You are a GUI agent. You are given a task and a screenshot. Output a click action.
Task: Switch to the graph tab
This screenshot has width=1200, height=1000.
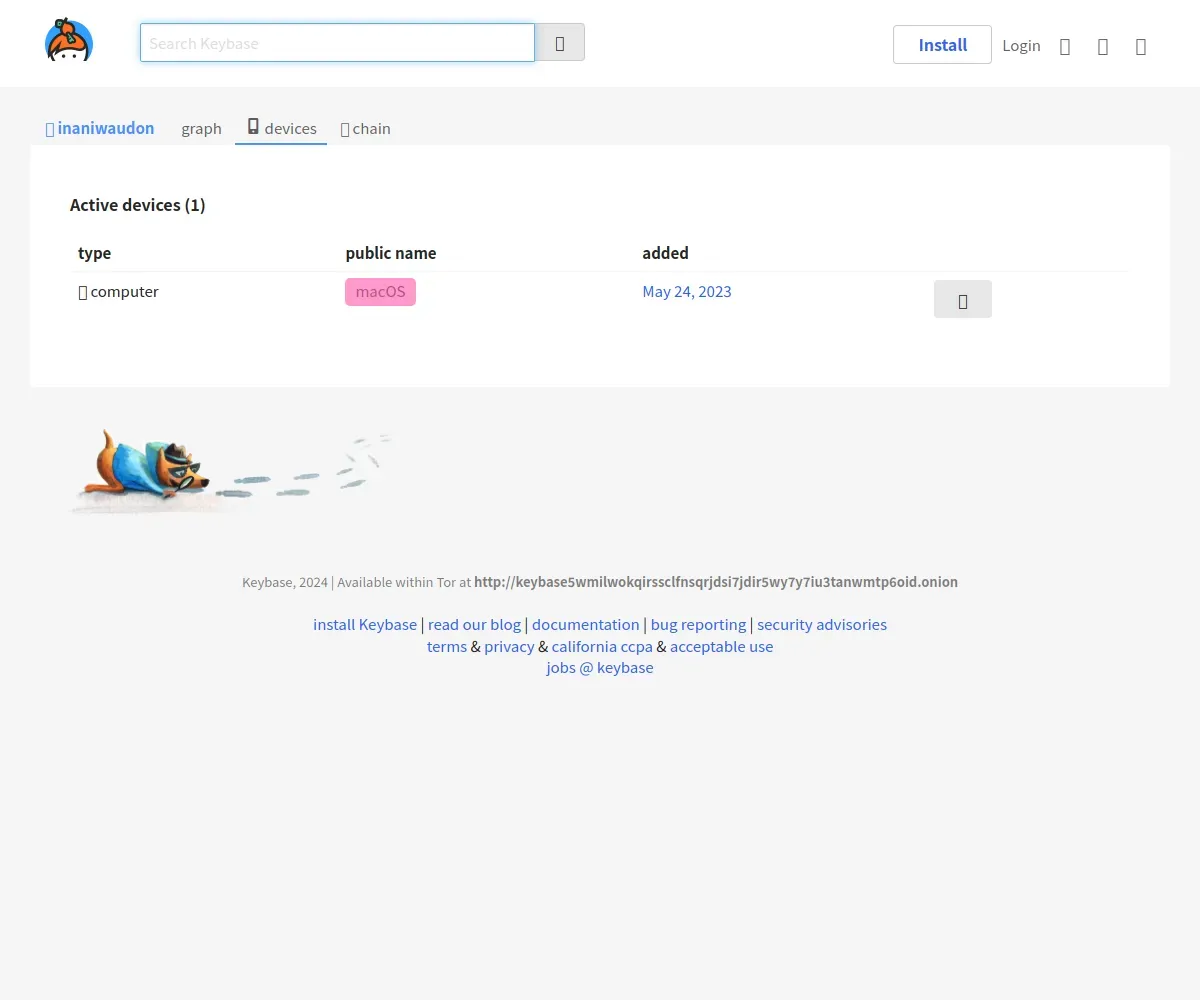201,129
